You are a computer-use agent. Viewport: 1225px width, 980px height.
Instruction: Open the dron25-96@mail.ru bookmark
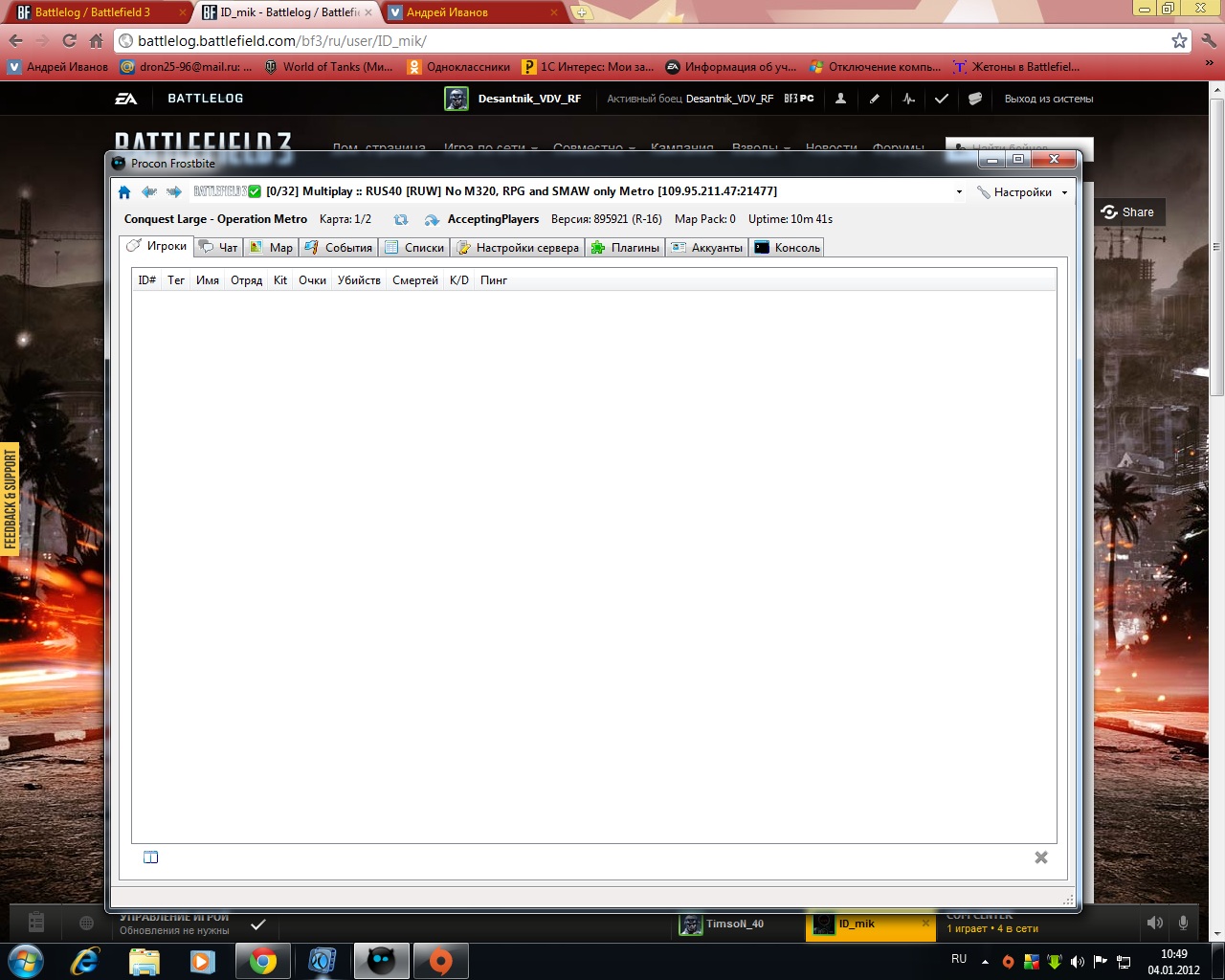point(186,67)
